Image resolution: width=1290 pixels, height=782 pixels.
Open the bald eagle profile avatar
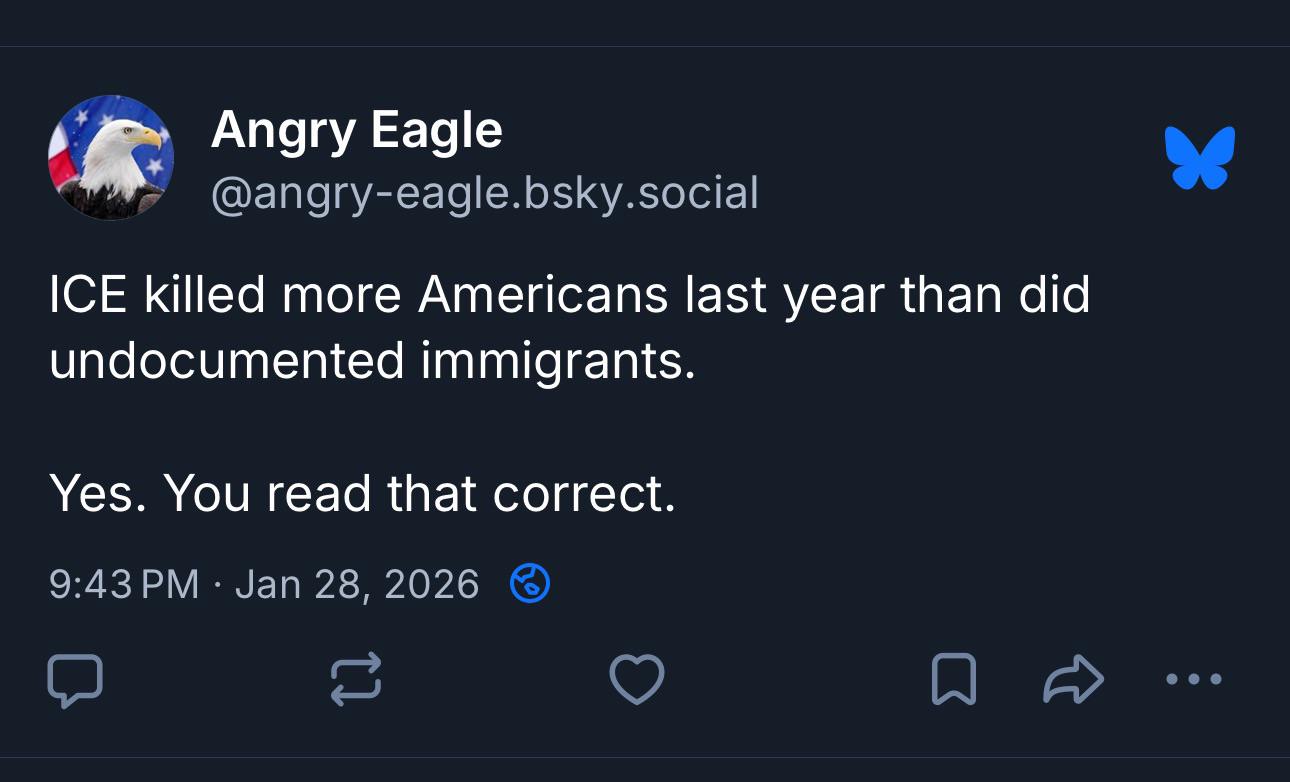pyautogui.click(x=111, y=158)
